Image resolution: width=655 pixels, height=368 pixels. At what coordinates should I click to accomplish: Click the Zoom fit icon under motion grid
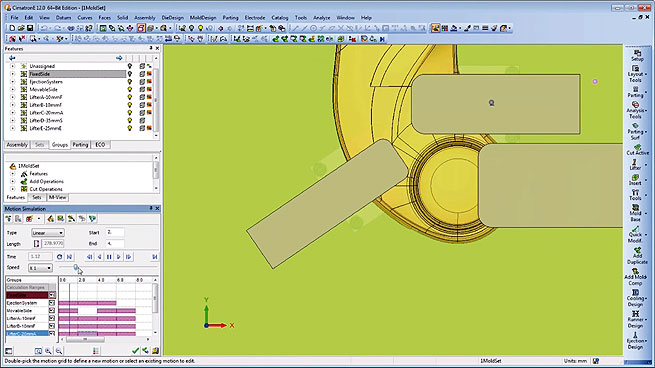38,351
